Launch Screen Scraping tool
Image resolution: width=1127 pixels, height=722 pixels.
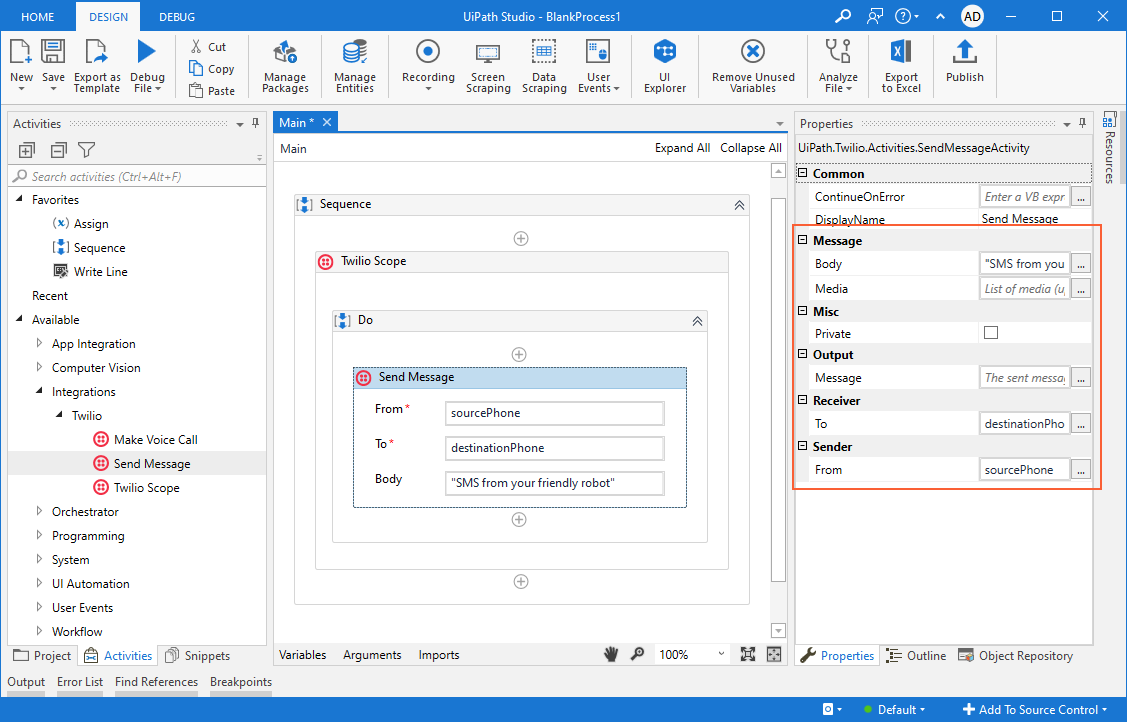488,67
